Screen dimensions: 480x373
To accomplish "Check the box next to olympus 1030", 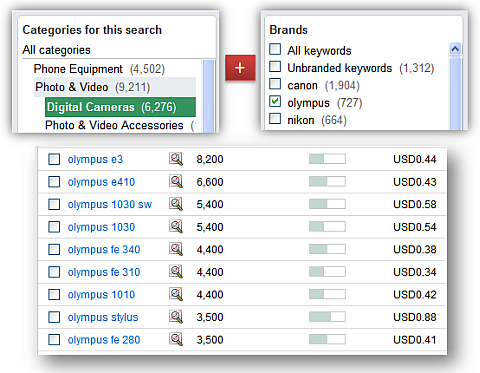I will [x=54, y=227].
